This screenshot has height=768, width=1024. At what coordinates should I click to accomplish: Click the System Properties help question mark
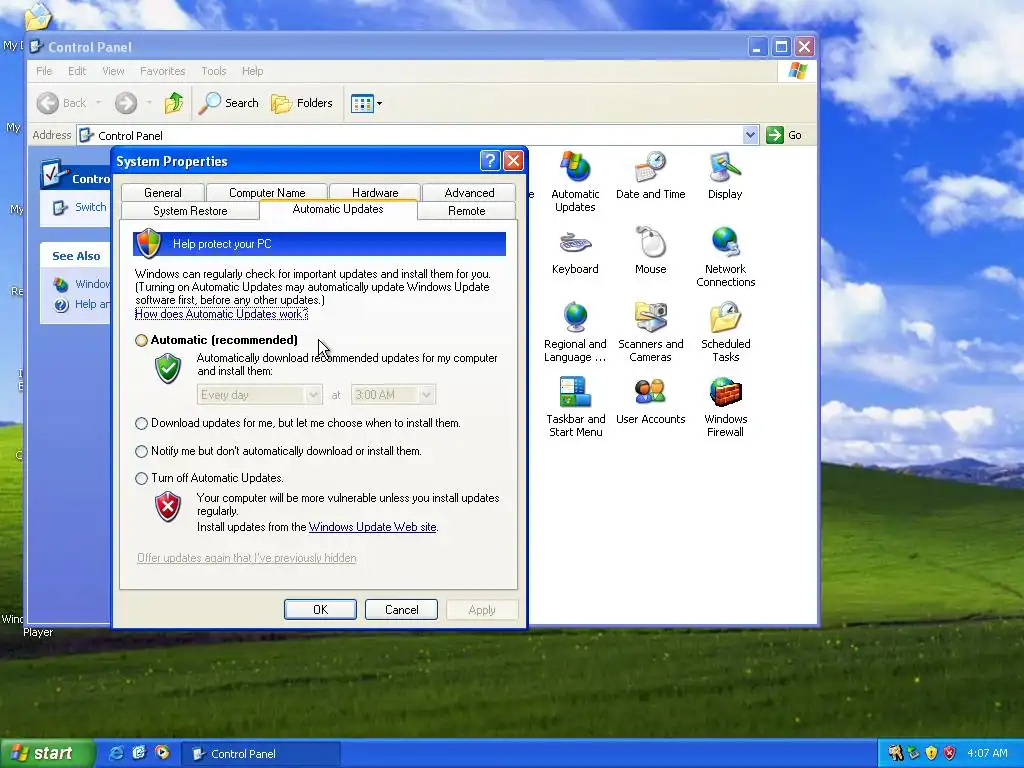click(x=490, y=161)
